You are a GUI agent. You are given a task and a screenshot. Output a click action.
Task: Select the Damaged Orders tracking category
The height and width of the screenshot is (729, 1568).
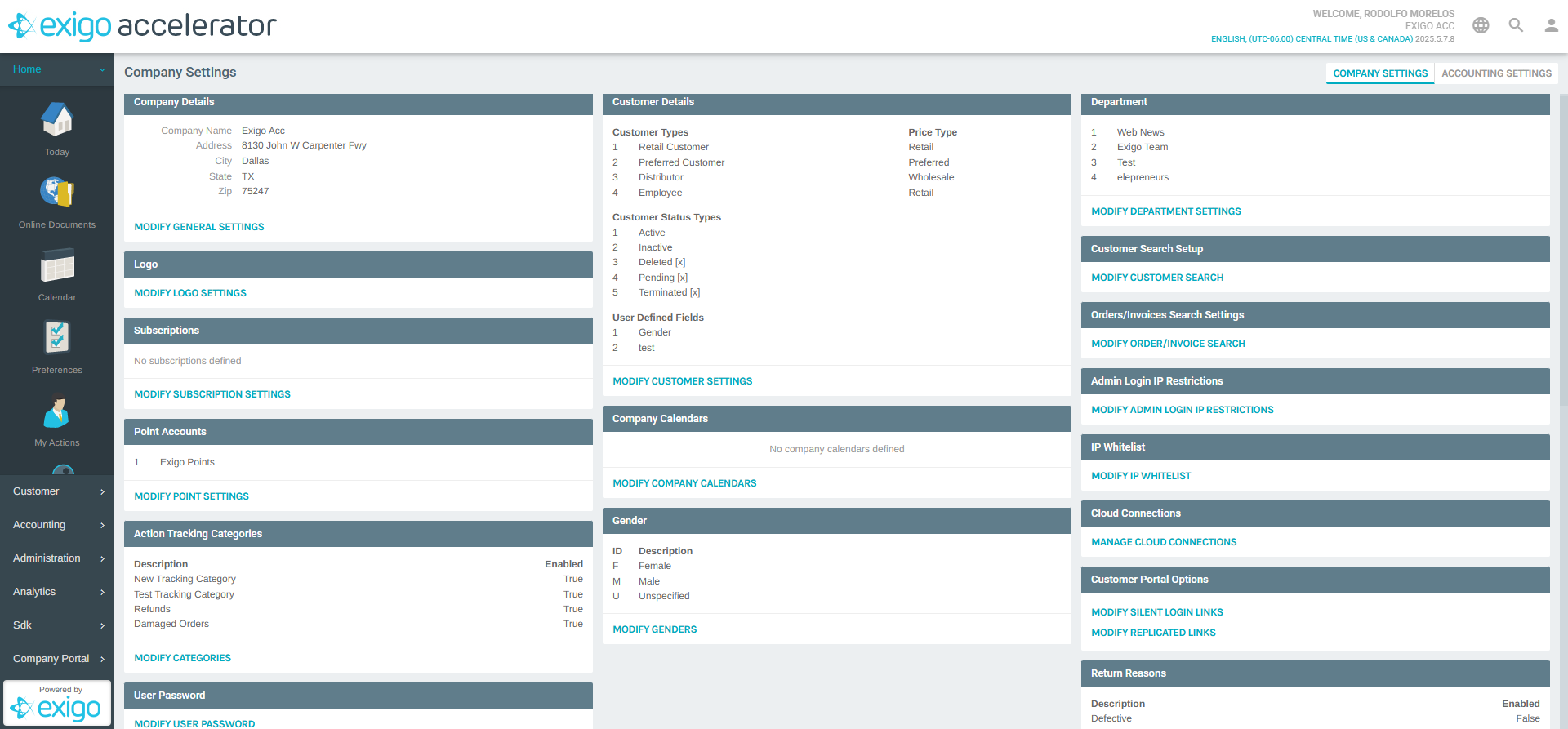[359, 624]
